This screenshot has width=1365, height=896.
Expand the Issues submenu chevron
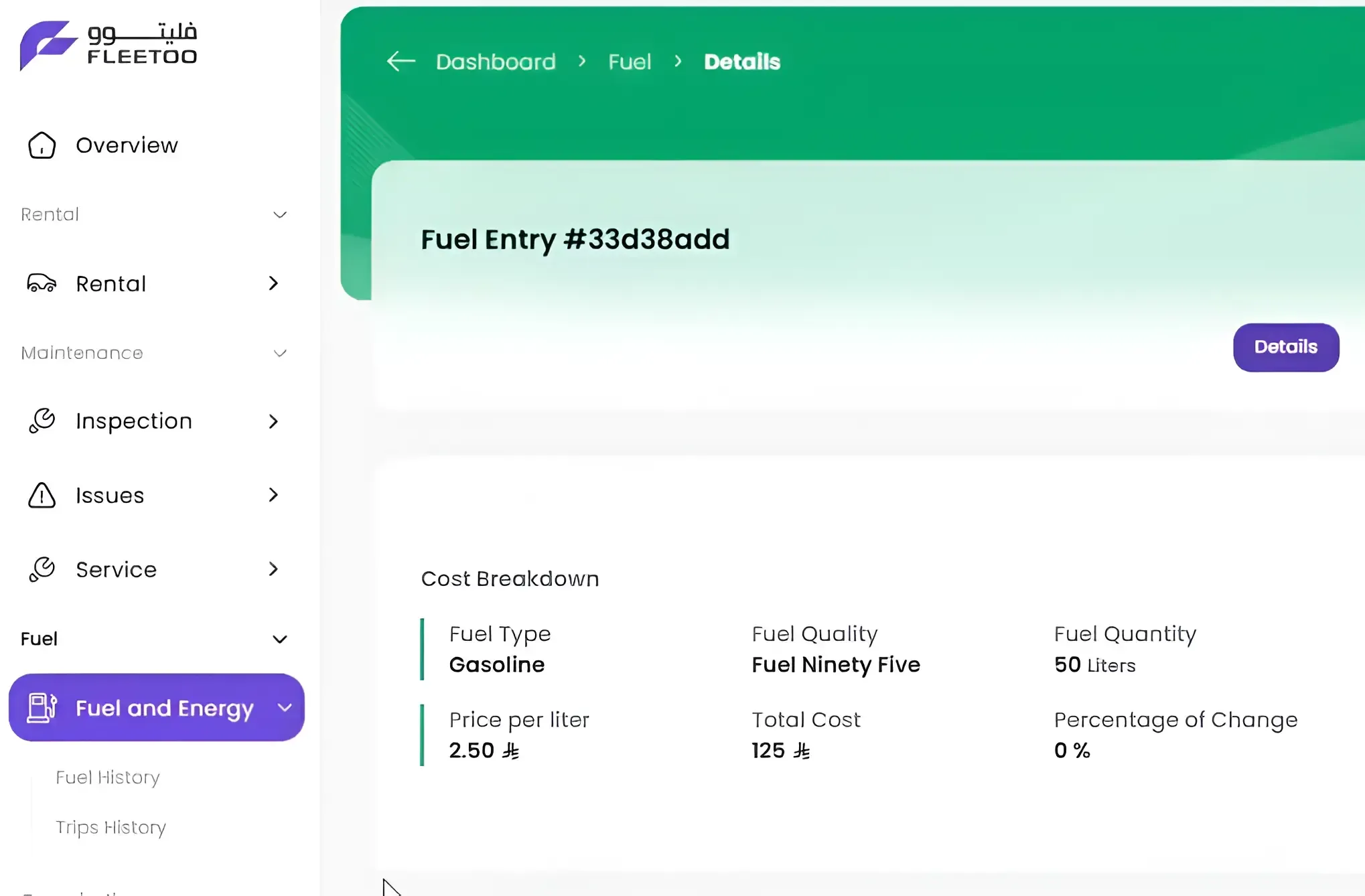point(273,495)
